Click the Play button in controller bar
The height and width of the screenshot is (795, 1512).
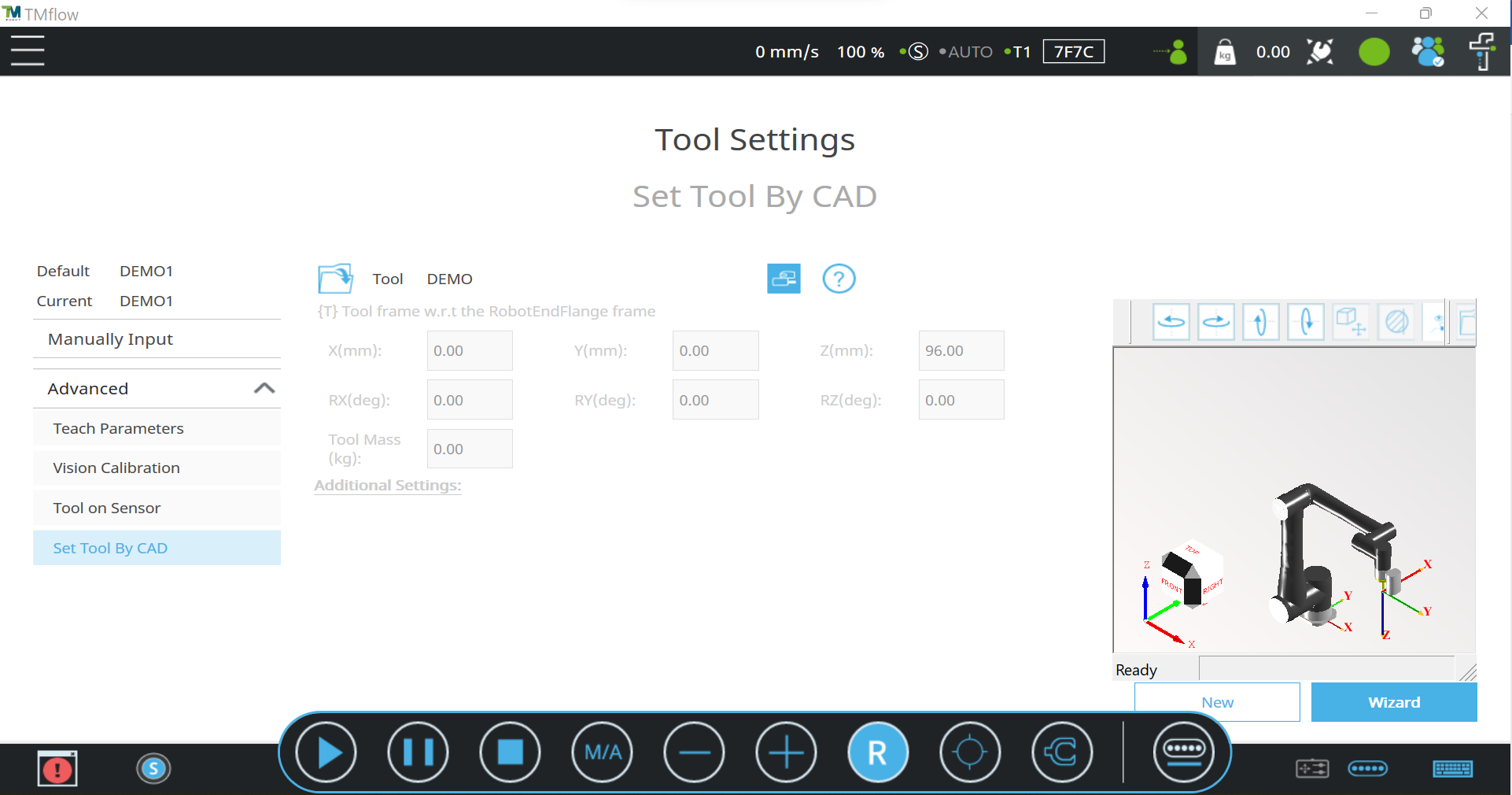[x=326, y=752]
